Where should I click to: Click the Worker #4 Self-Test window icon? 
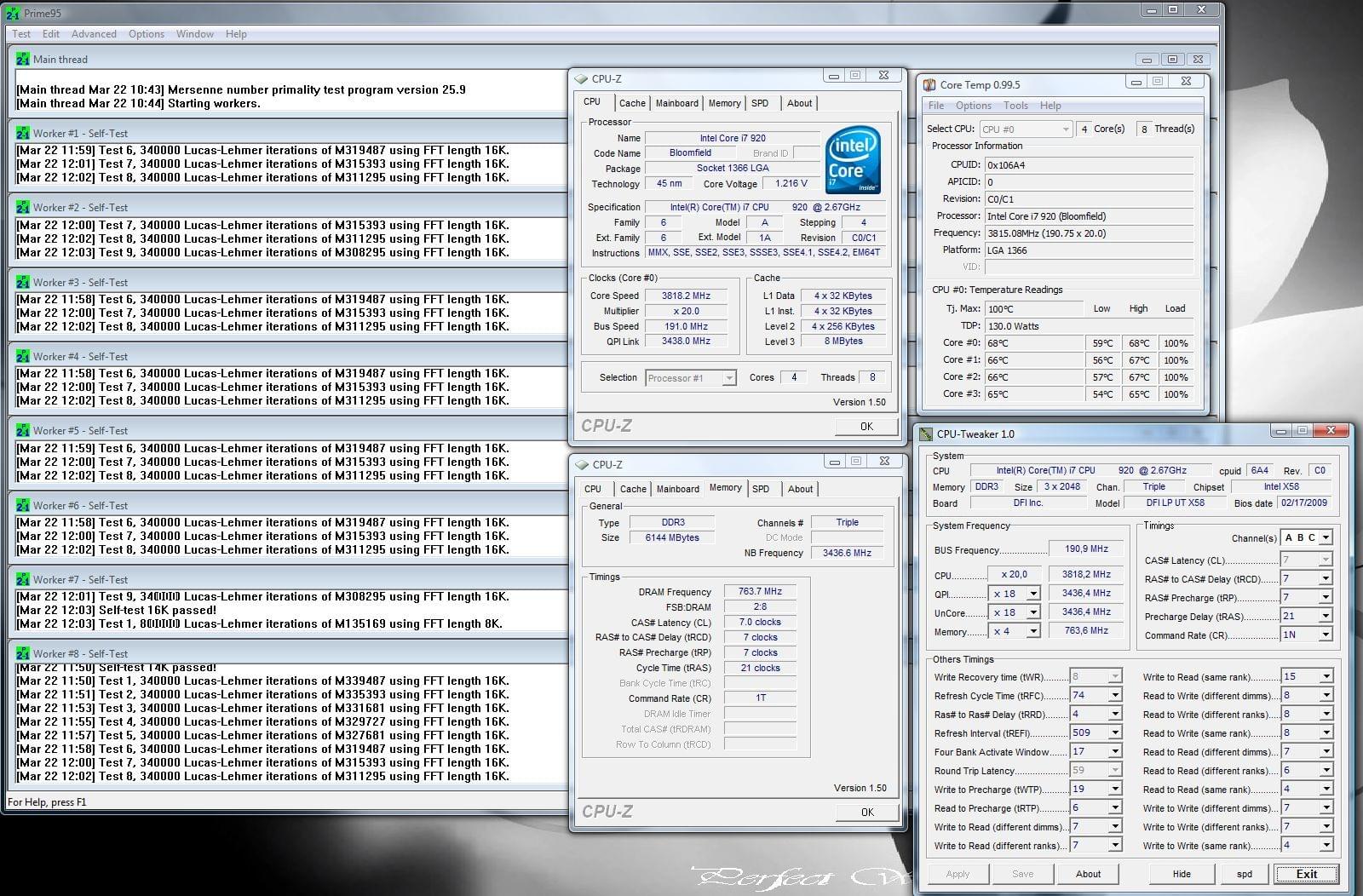tap(23, 356)
